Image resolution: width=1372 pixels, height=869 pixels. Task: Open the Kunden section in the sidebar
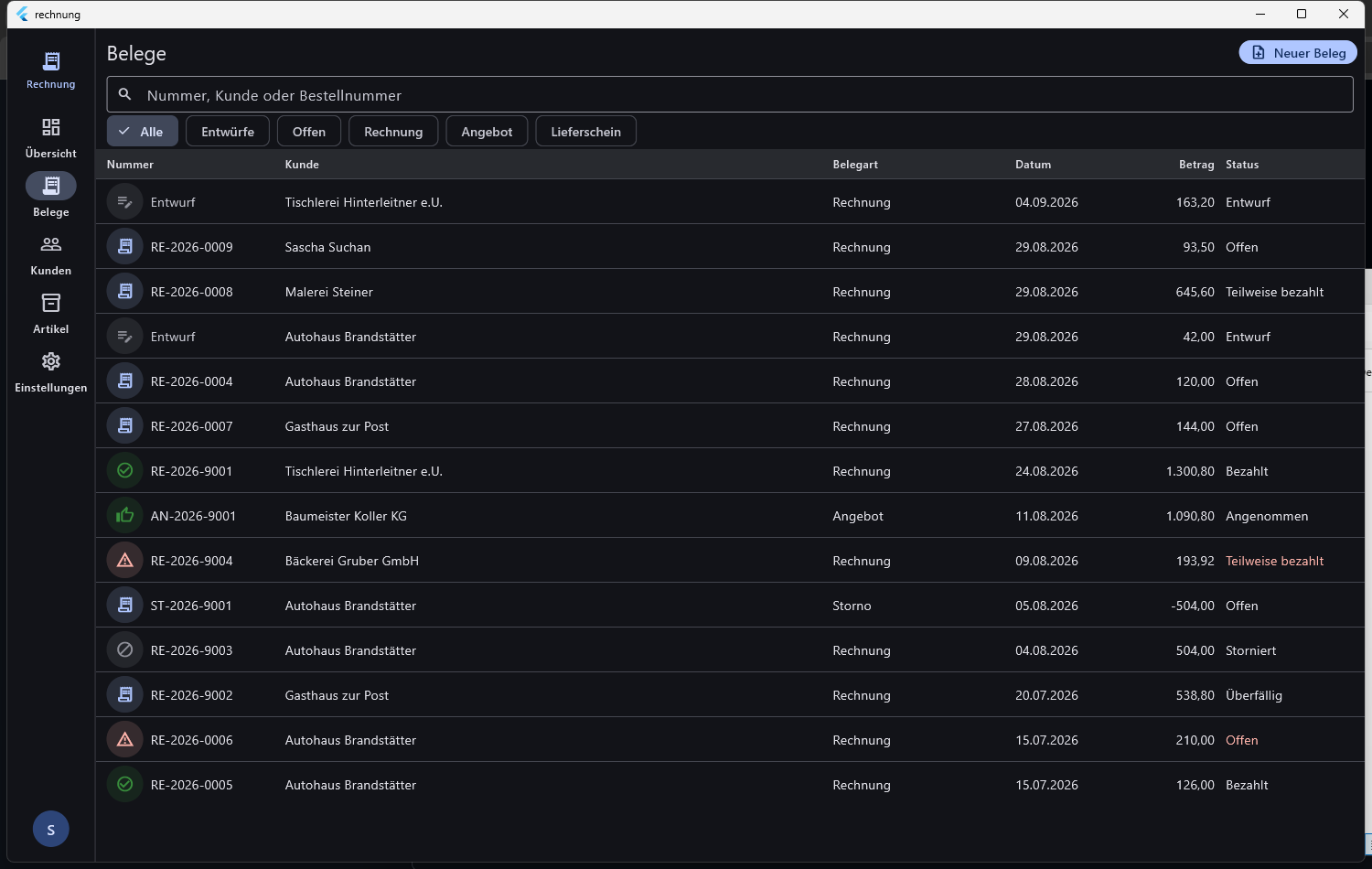click(x=51, y=255)
